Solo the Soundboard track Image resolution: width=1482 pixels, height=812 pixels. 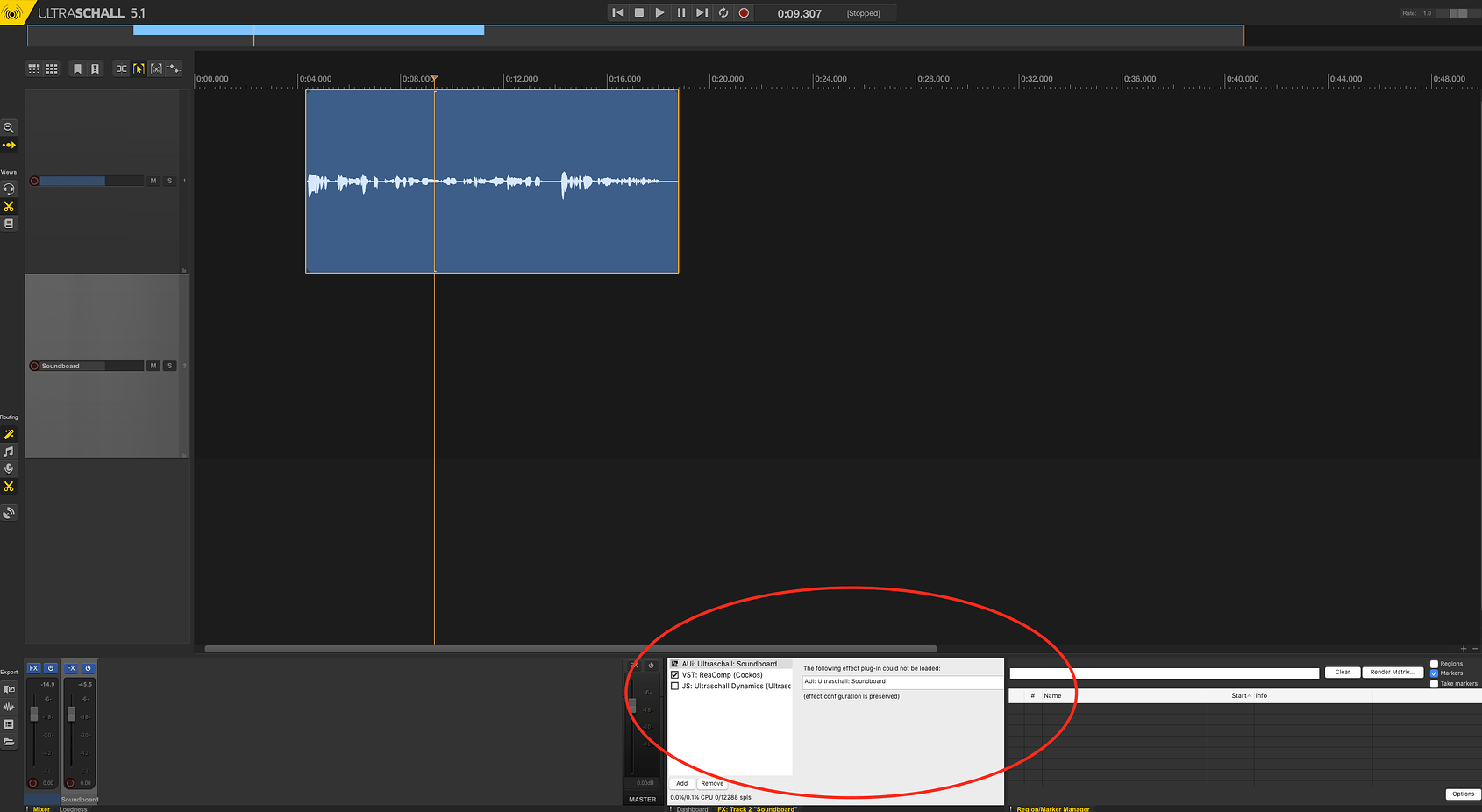point(170,366)
